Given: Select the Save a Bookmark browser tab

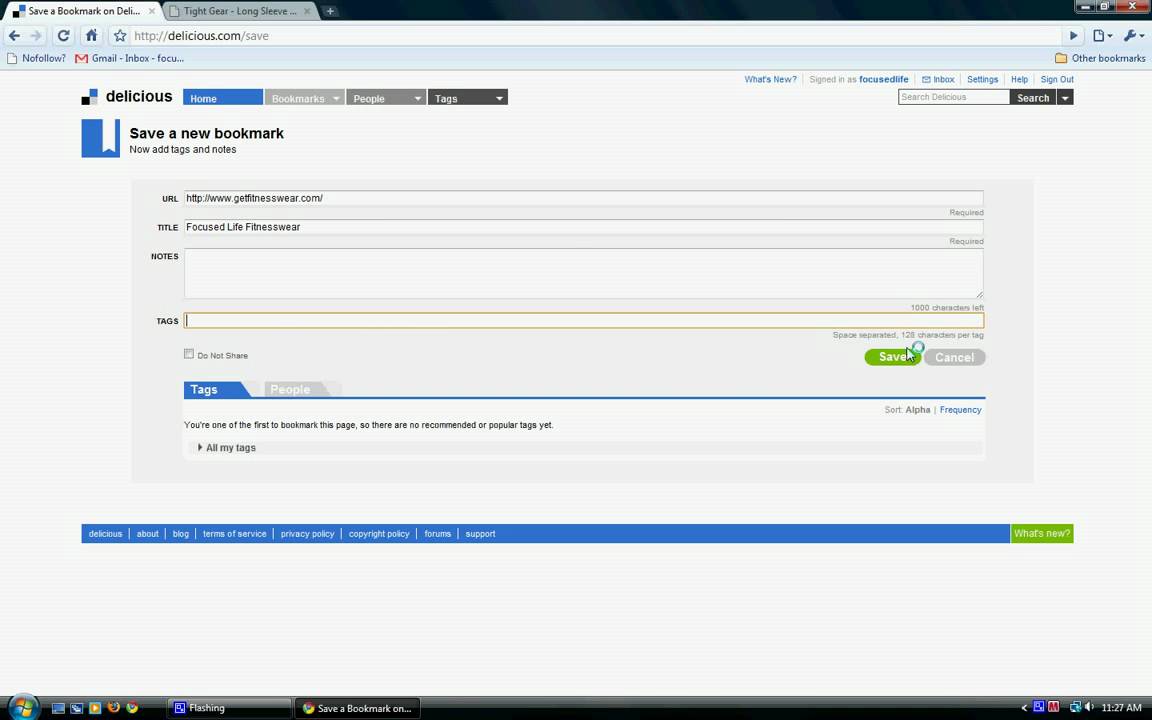Looking at the screenshot, I should (x=82, y=11).
